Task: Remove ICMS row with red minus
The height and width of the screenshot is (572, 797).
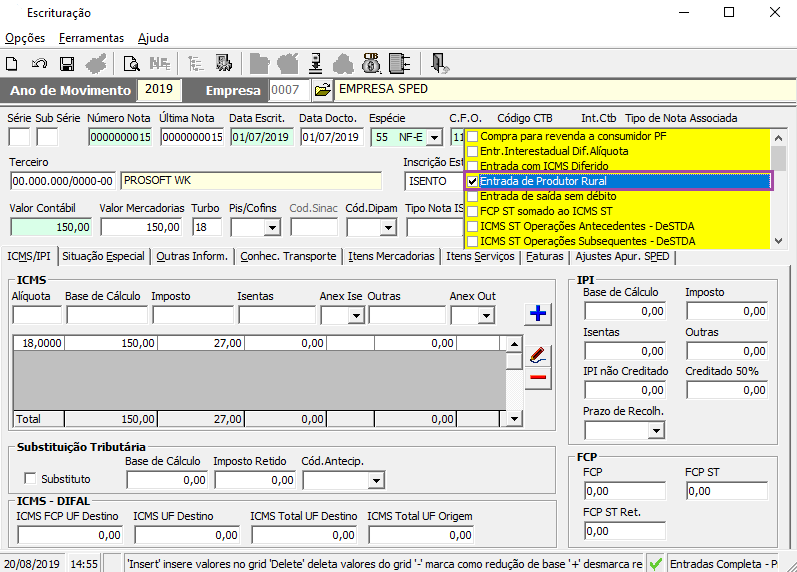Action: coord(538,377)
